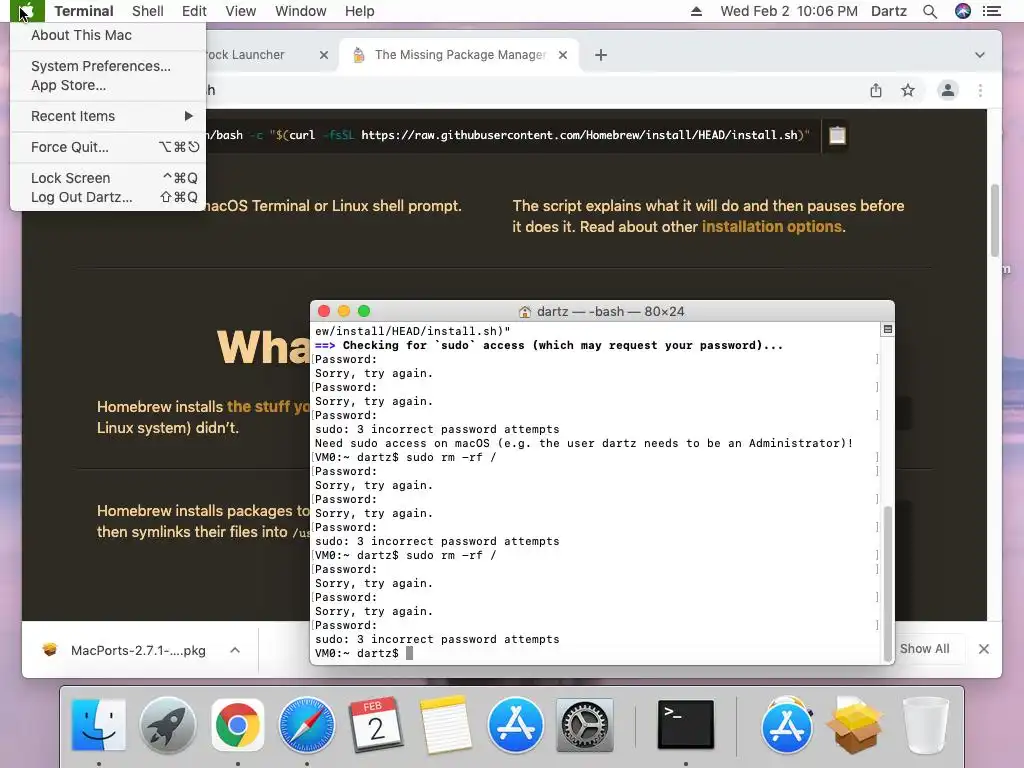Open the Terminal app menu
This screenshot has height=768, width=1024.
click(84, 11)
